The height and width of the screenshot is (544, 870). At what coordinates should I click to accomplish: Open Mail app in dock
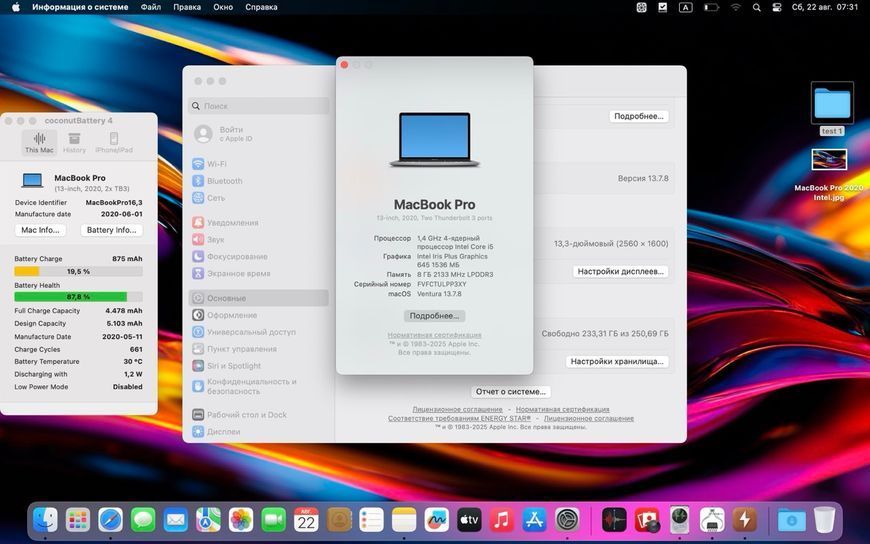point(176,520)
